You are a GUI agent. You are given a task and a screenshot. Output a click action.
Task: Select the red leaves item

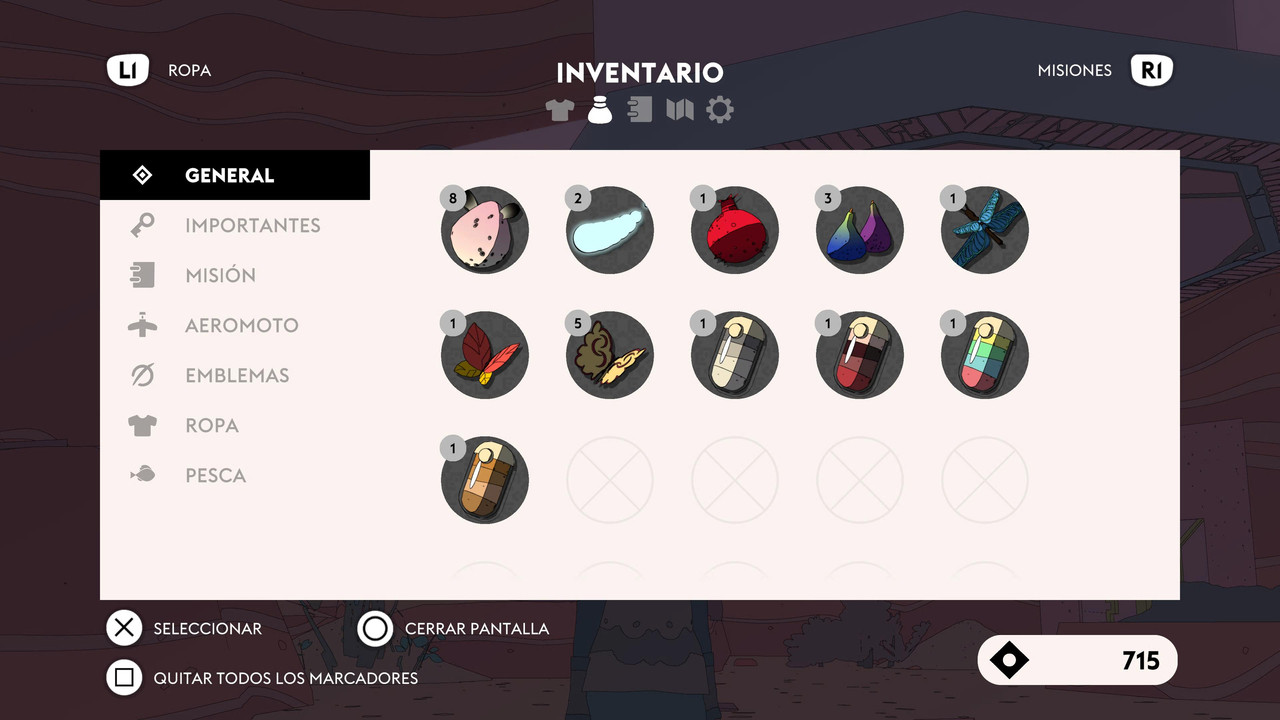pyautogui.click(x=485, y=355)
